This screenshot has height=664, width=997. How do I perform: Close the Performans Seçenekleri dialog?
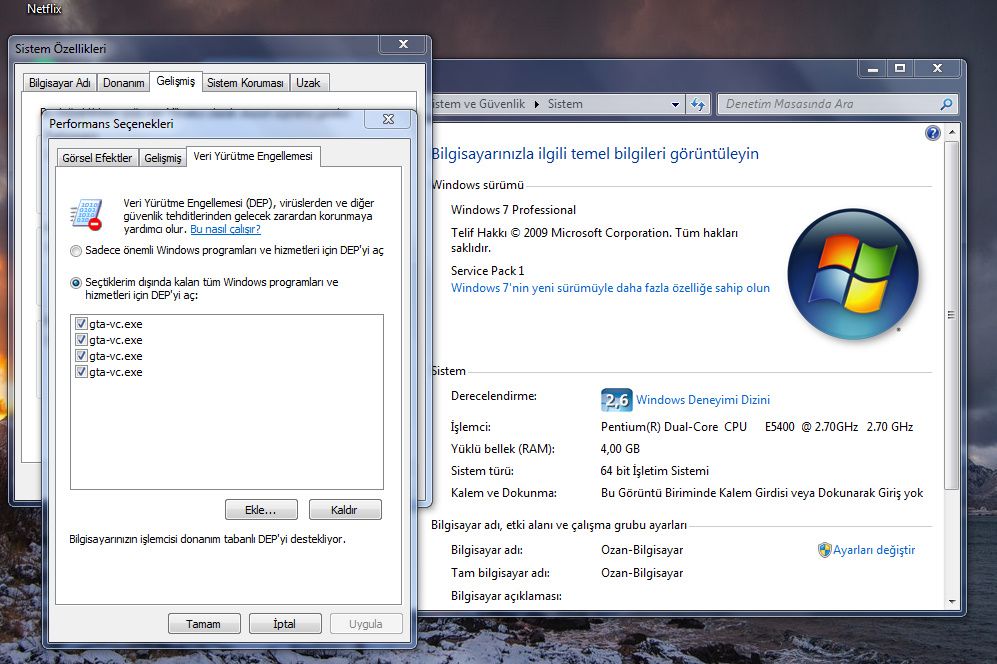388,119
